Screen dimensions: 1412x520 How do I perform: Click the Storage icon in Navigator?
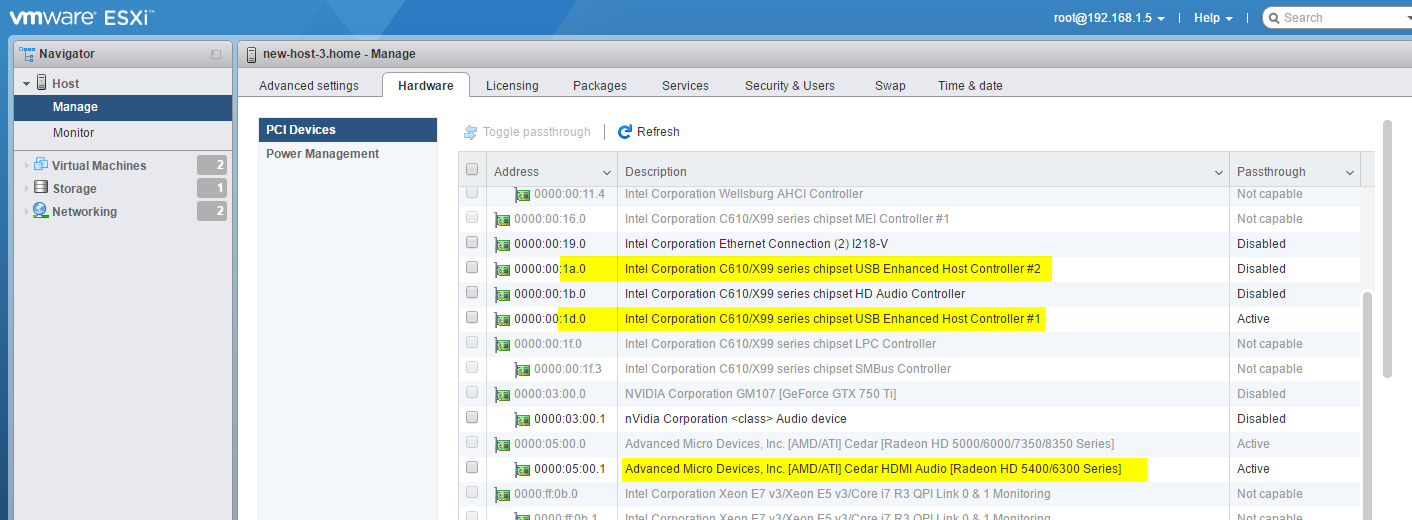[41, 188]
